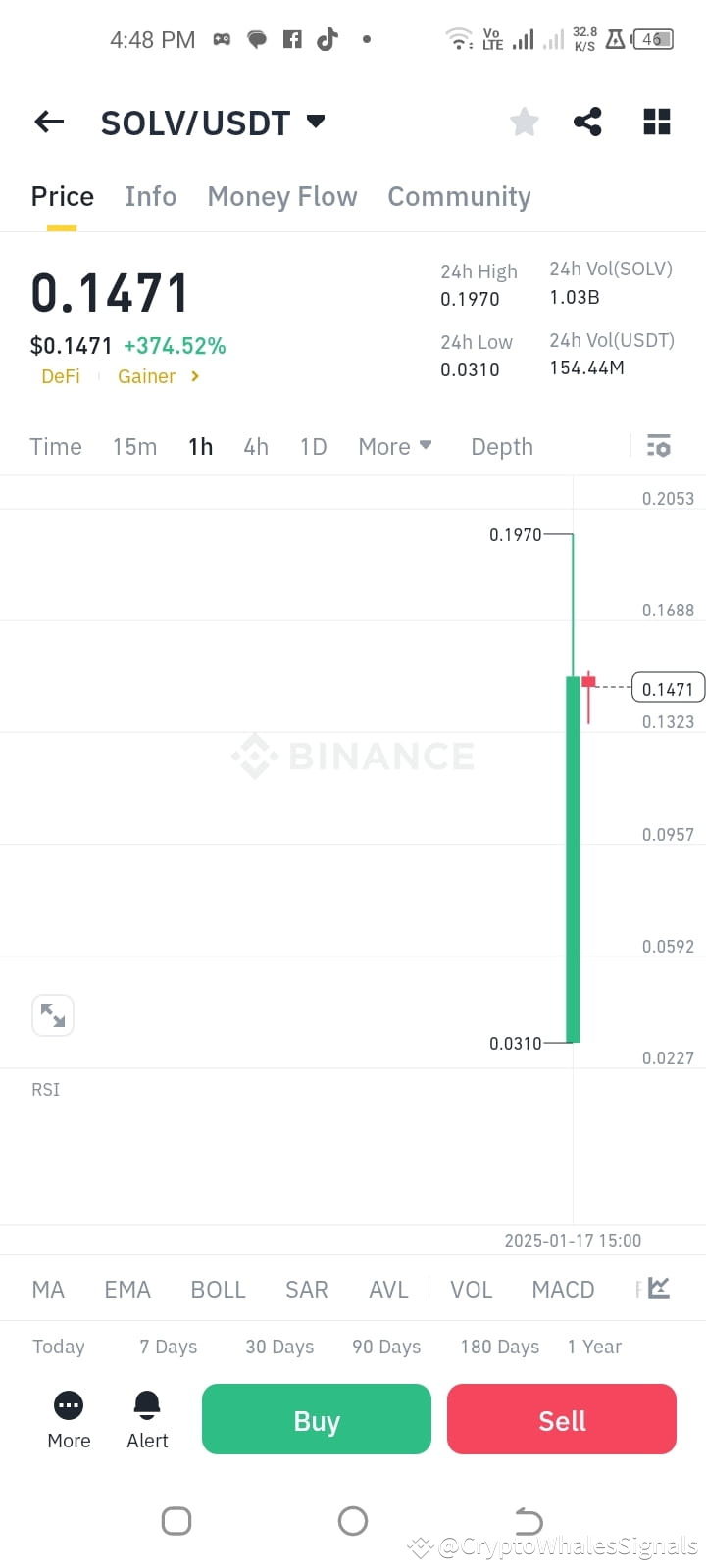706x1568 pixels.
Task: Click the back arrow to exit pair view
Action: tap(48, 122)
